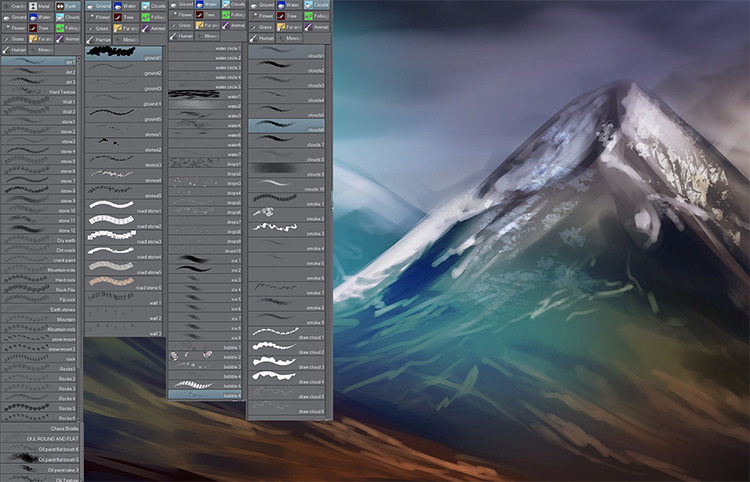Choose Ground category in the dirt brush panel

click(13, 17)
